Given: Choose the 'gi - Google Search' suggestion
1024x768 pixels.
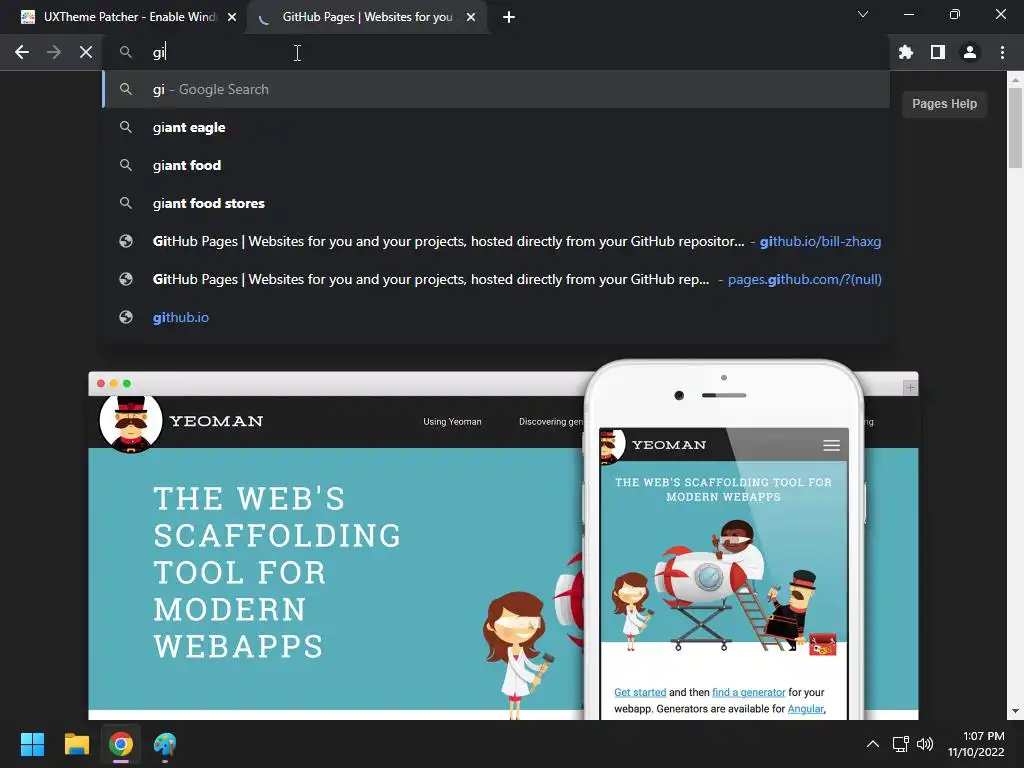Looking at the screenshot, I should click(496, 89).
